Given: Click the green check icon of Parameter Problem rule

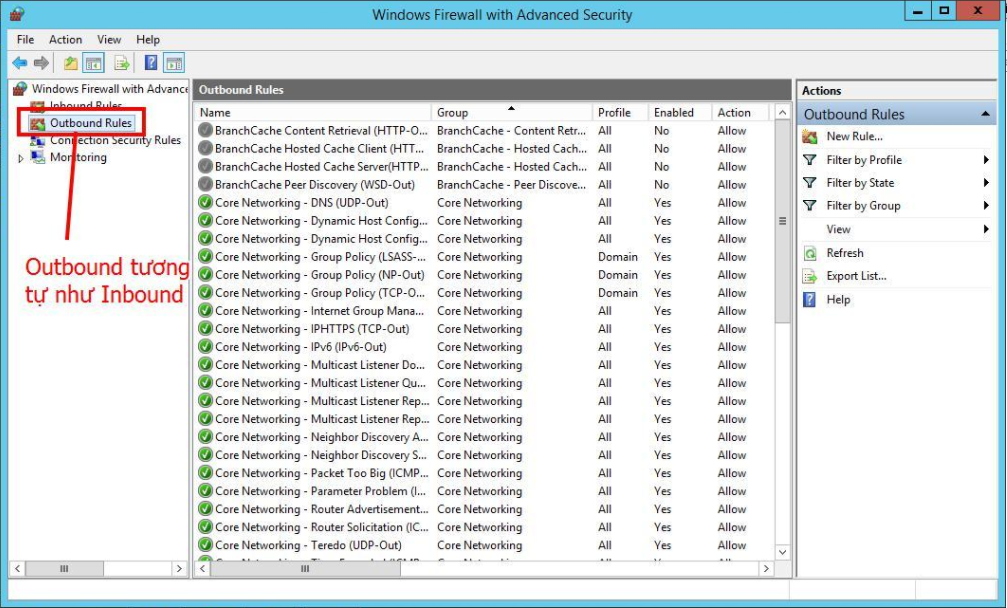Looking at the screenshot, I should coord(206,491).
